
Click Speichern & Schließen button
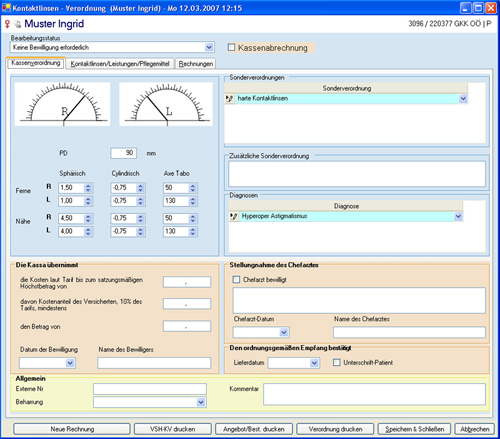(414, 429)
